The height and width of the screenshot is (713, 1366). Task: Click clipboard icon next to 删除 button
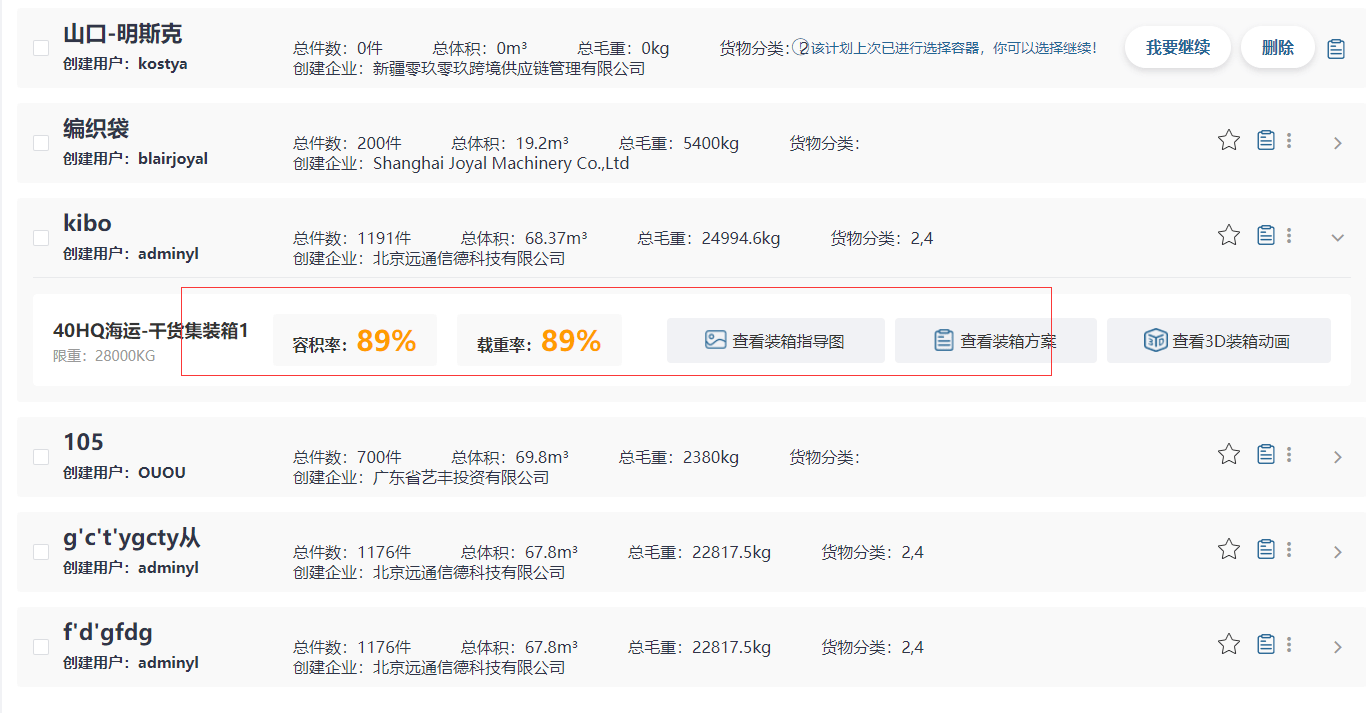(1336, 48)
